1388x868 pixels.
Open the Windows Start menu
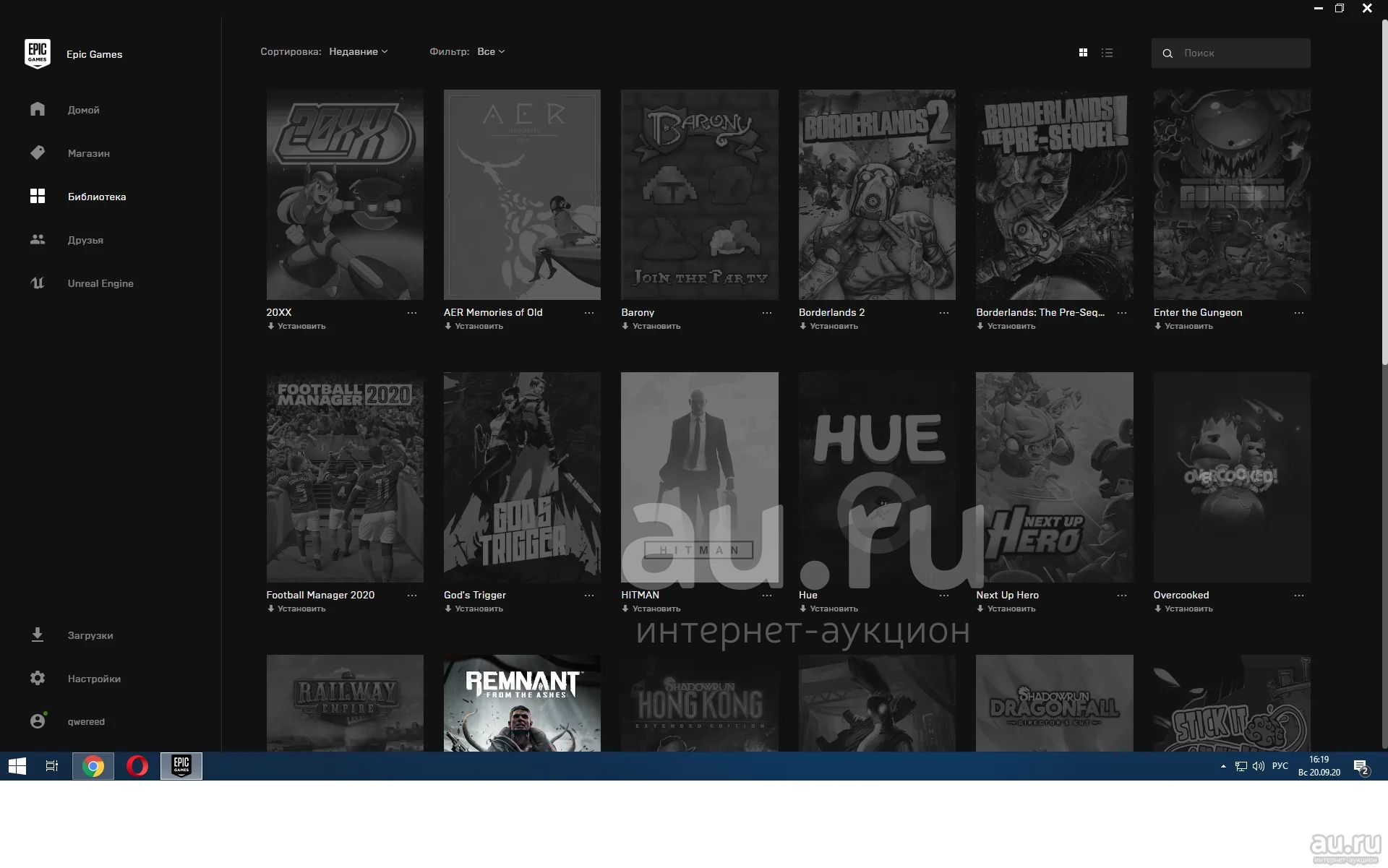click(x=17, y=766)
